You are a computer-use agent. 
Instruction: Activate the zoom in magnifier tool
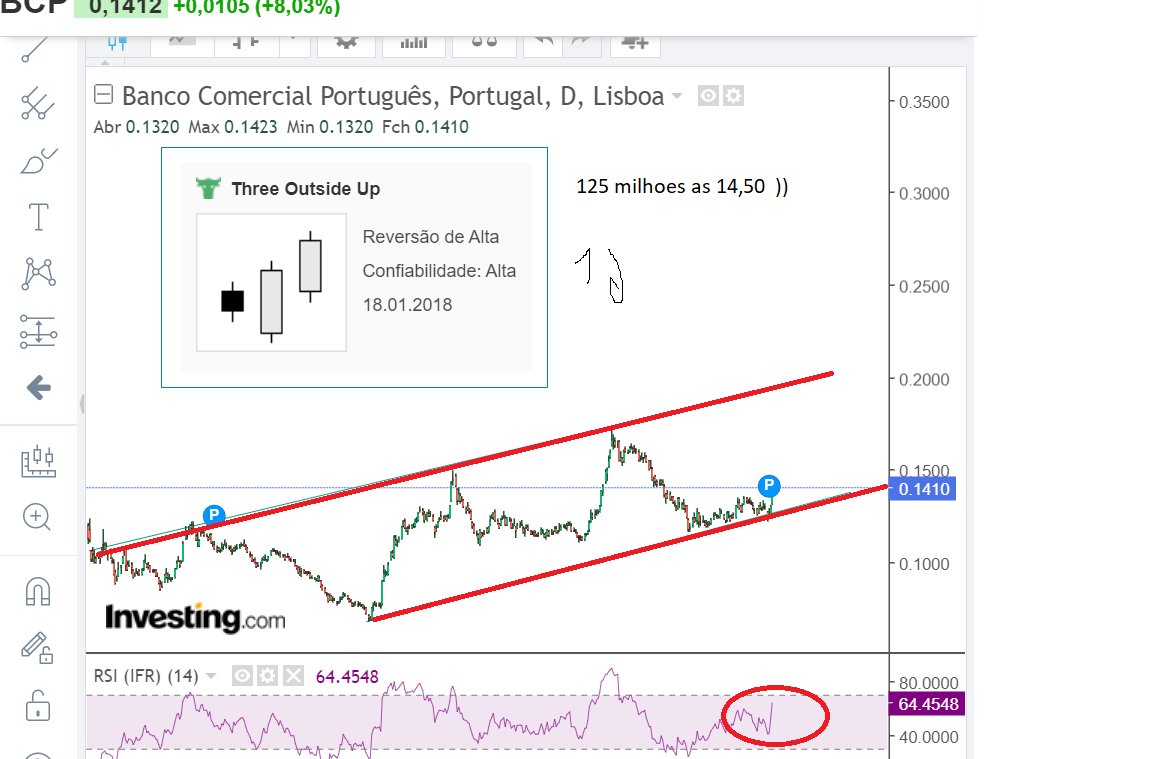click(37, 517)
